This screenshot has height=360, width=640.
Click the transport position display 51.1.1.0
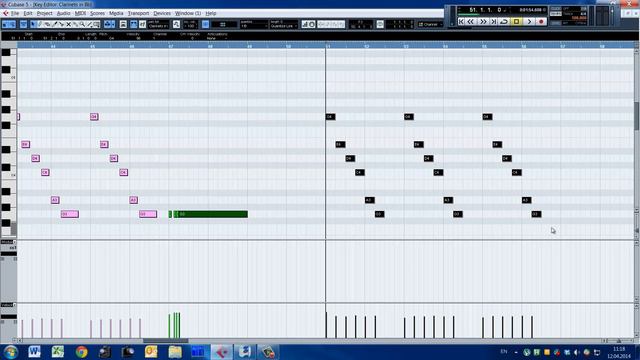pyautogui.click(x=485, y=10)
